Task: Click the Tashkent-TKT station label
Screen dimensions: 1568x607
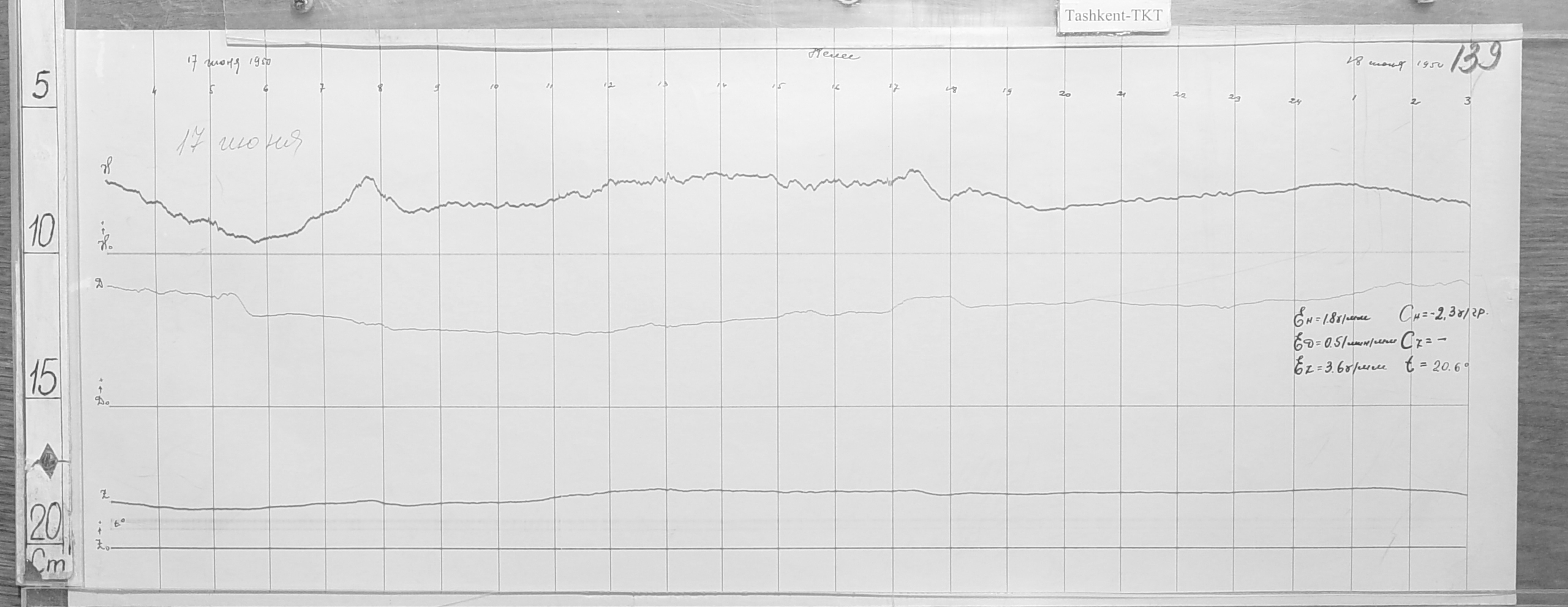Action: point(1113,16)
